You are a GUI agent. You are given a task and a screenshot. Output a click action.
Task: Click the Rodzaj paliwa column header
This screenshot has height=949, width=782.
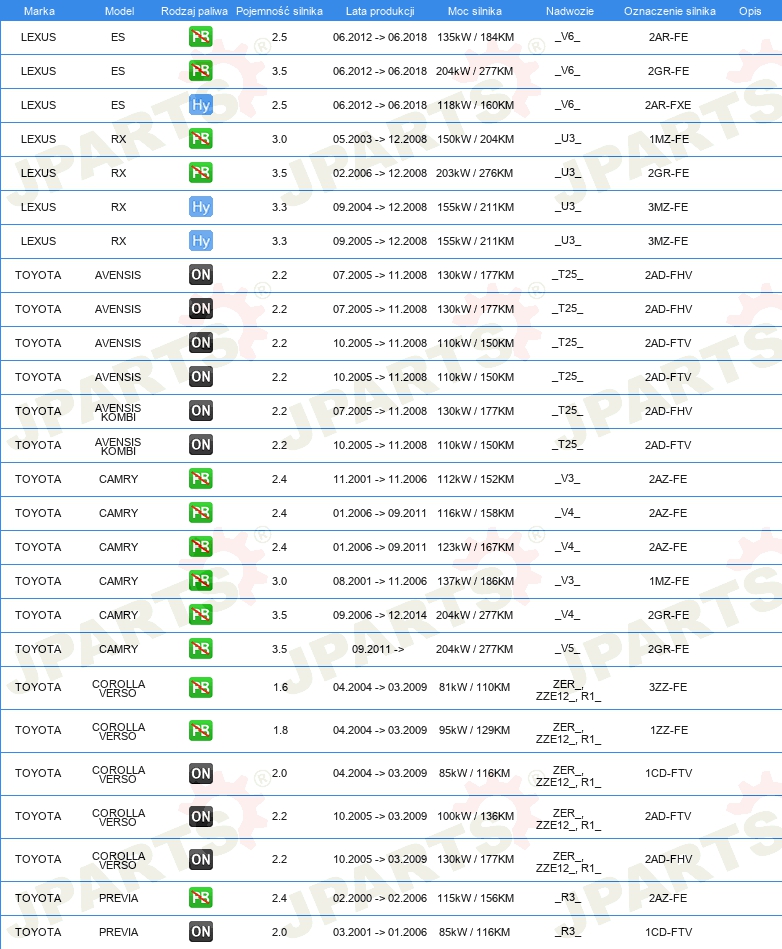(x=194, y=11)
